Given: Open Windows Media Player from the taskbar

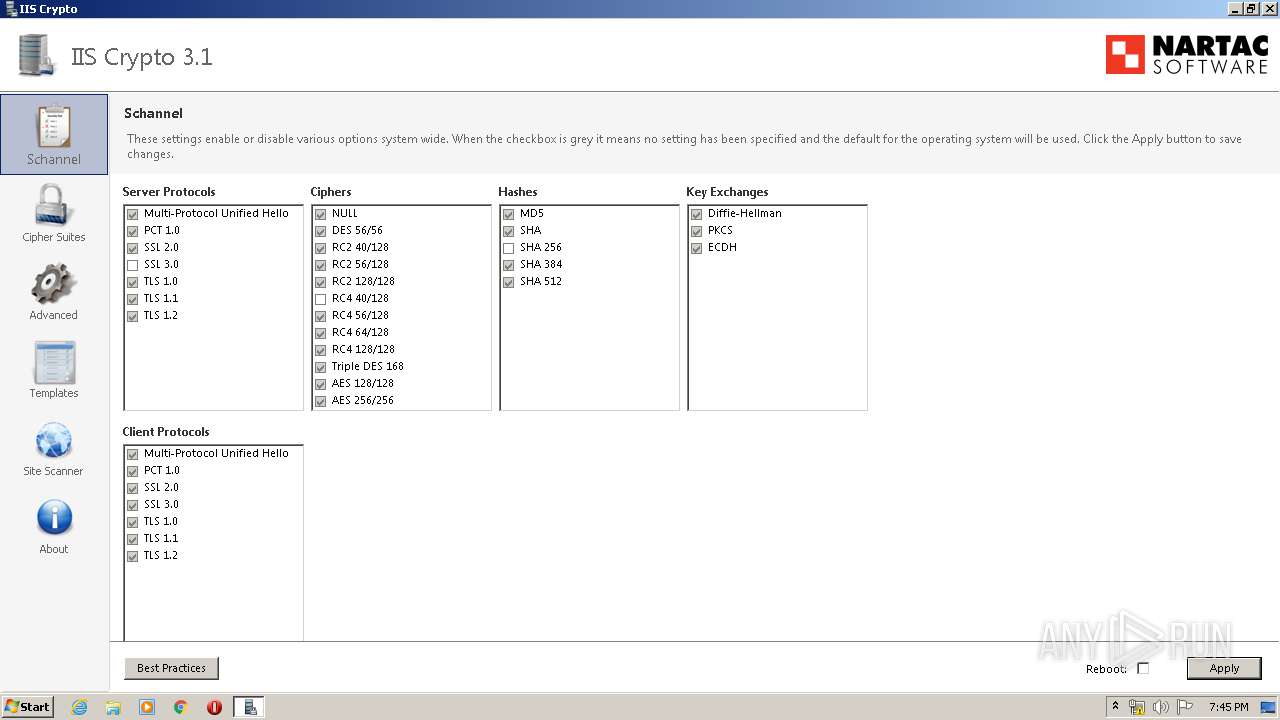Looking at the screenshot, I should pyautogui.click(x=147, y=707).
